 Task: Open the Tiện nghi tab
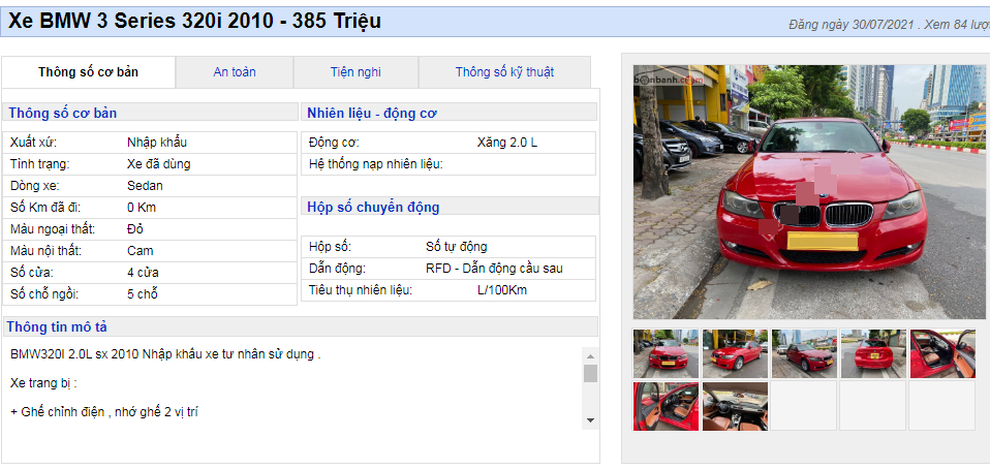[x=355, y=72]
